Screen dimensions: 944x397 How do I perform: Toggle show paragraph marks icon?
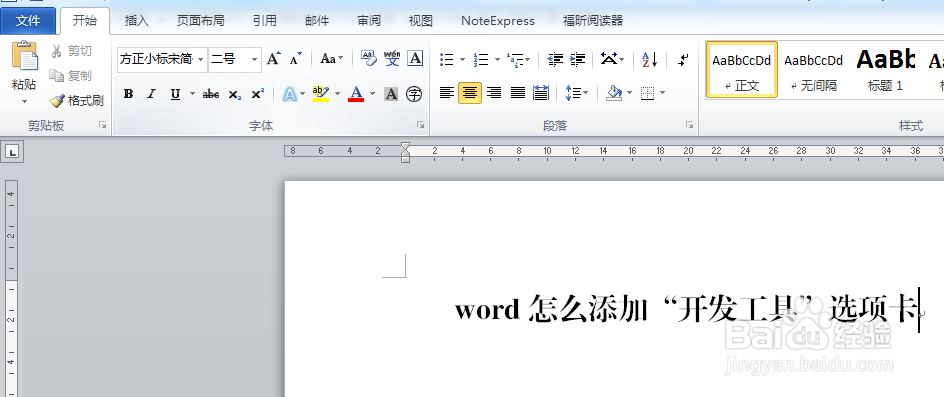tap(683, 59)
